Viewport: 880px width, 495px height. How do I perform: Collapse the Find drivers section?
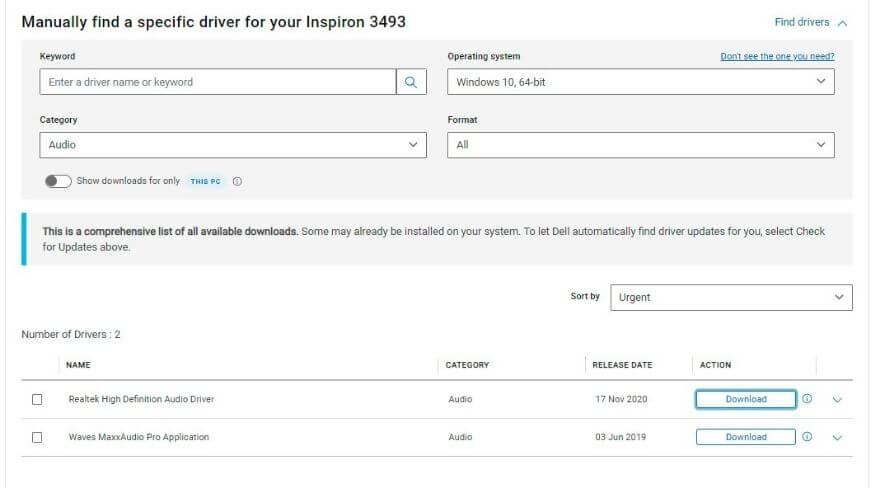(x=811, y=22)
